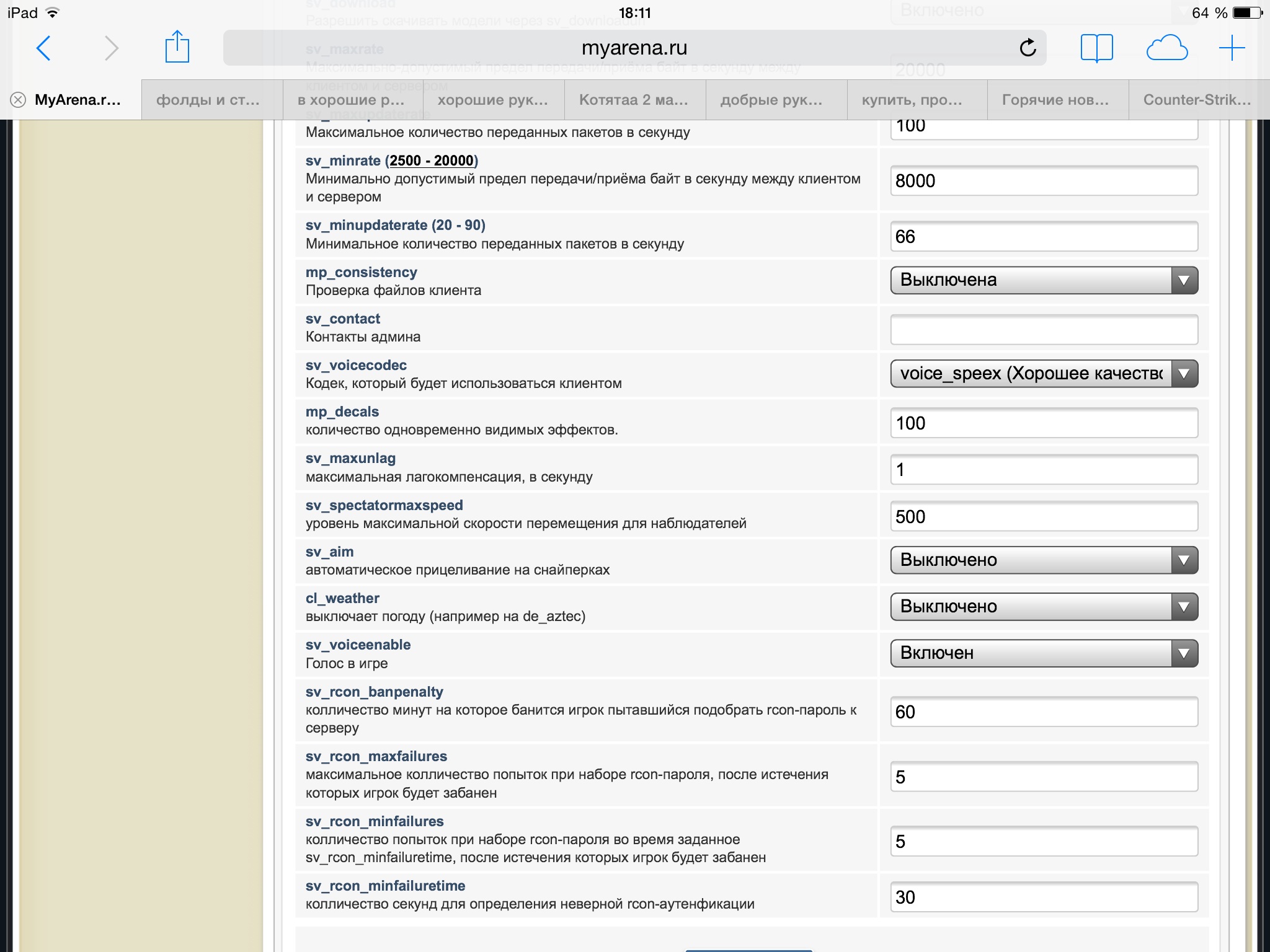Switch to the добрые рук… tab
This screenshot has height=952, width=1270.
(x=776, y=100)
